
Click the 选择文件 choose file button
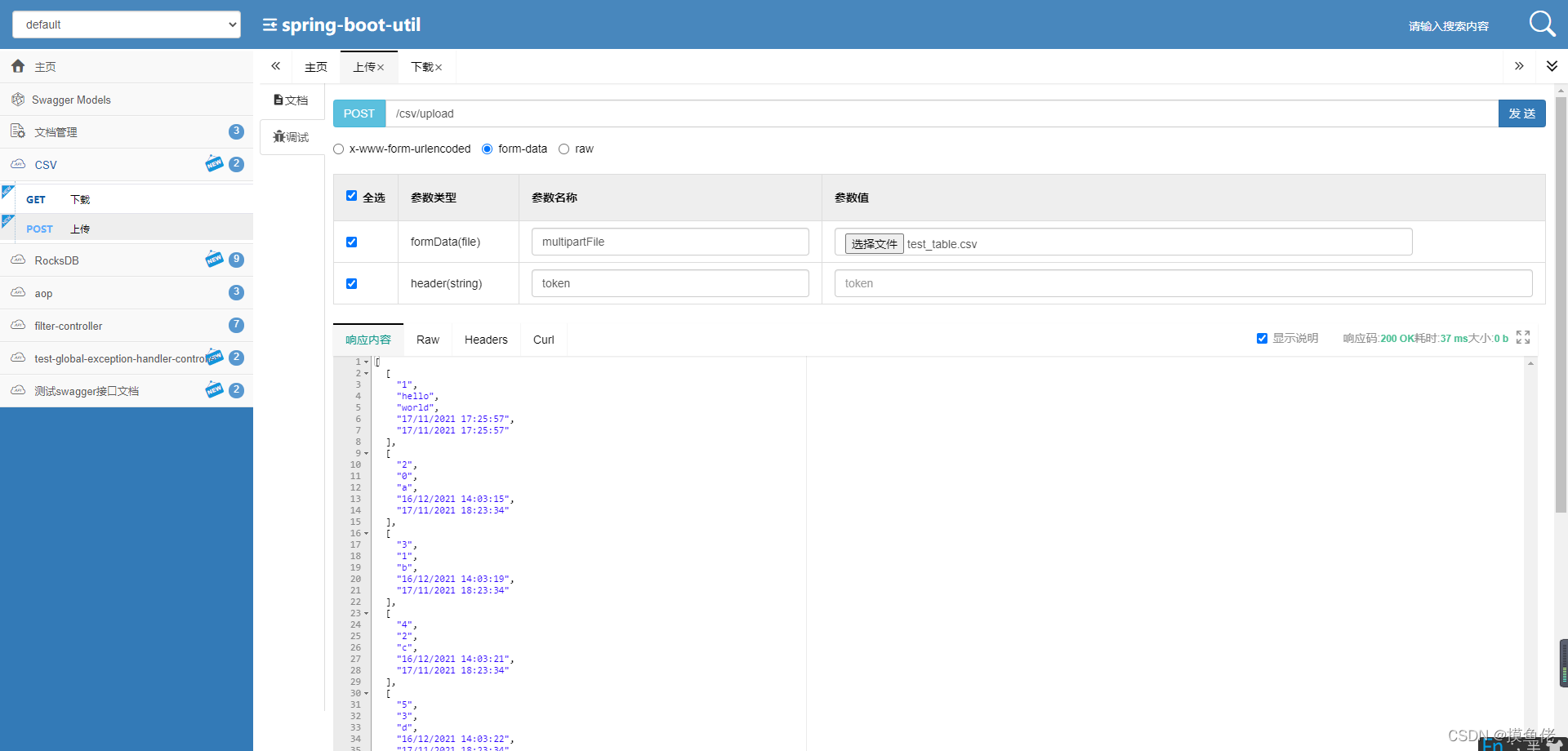click(874, 243)
